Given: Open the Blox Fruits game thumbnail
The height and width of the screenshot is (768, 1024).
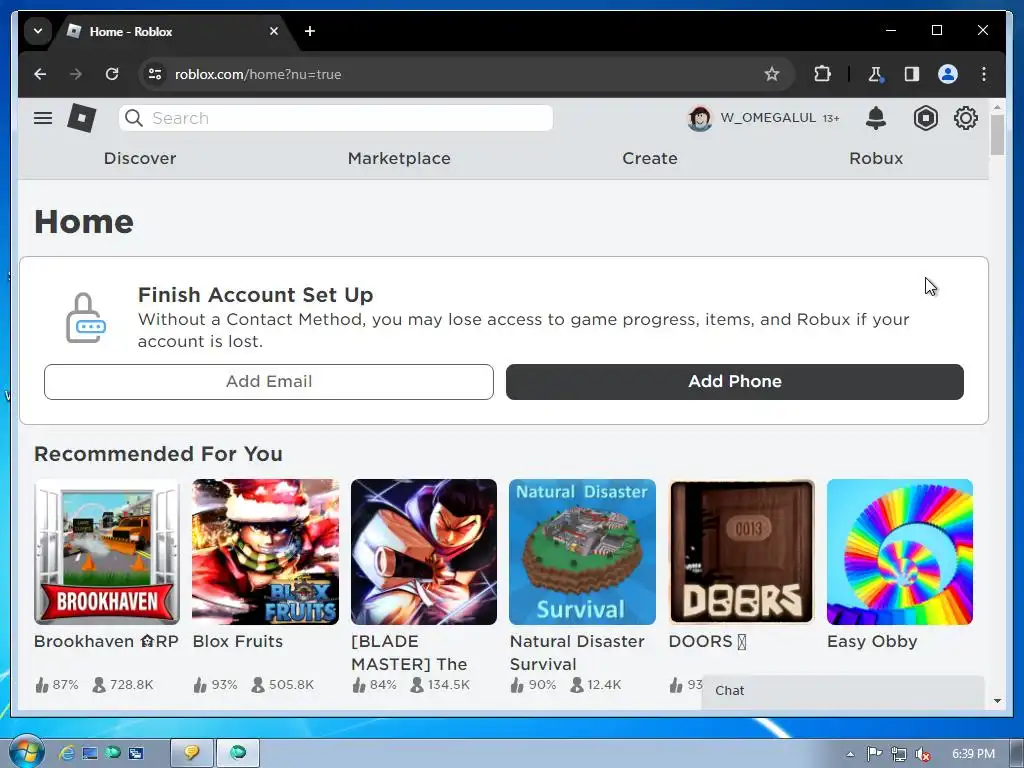Looking at the screenshot, I should pyautogui.click(x=265, y=552).
